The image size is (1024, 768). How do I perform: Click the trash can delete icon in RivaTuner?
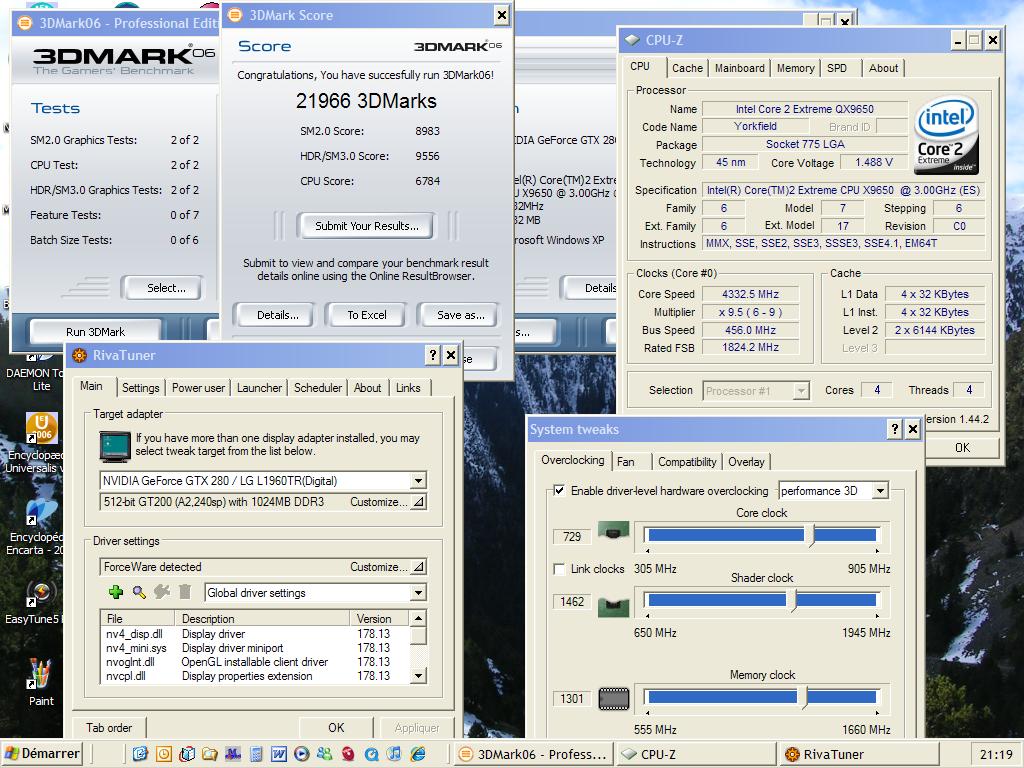pos(185,592)
